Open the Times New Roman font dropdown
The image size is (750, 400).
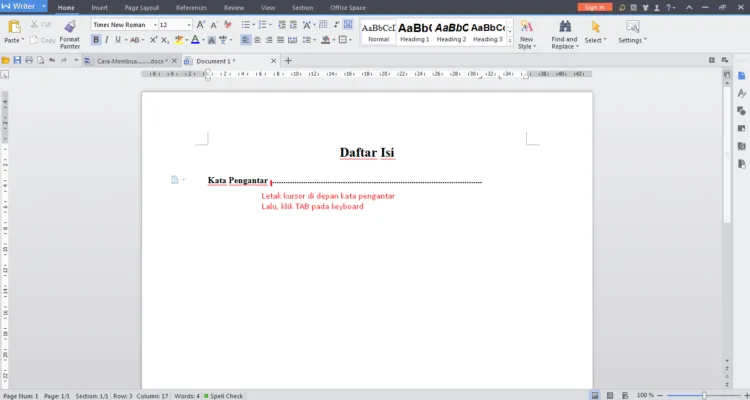coord(155,24)
